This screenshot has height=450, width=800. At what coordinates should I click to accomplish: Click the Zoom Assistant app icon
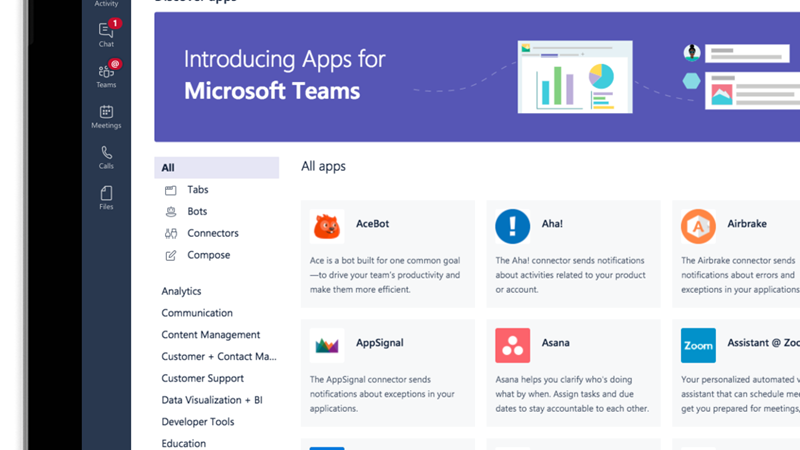698,345
